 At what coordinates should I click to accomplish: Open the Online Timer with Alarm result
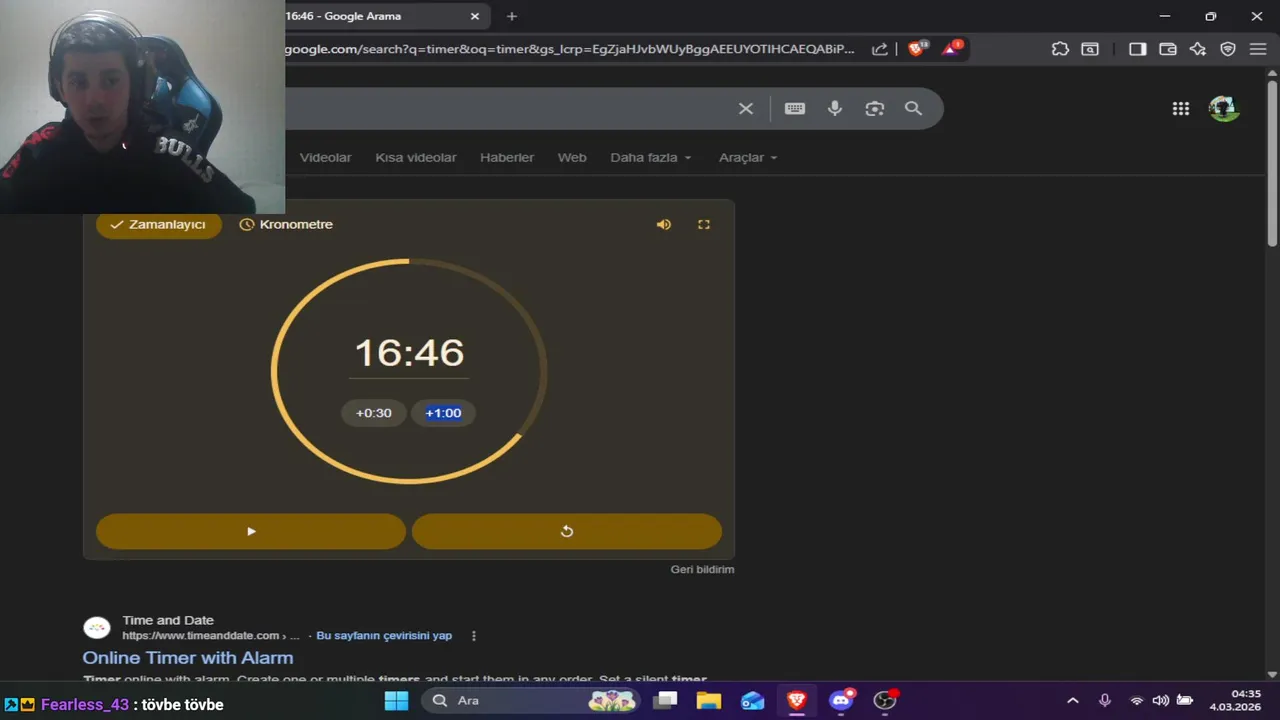pos(188,658)
